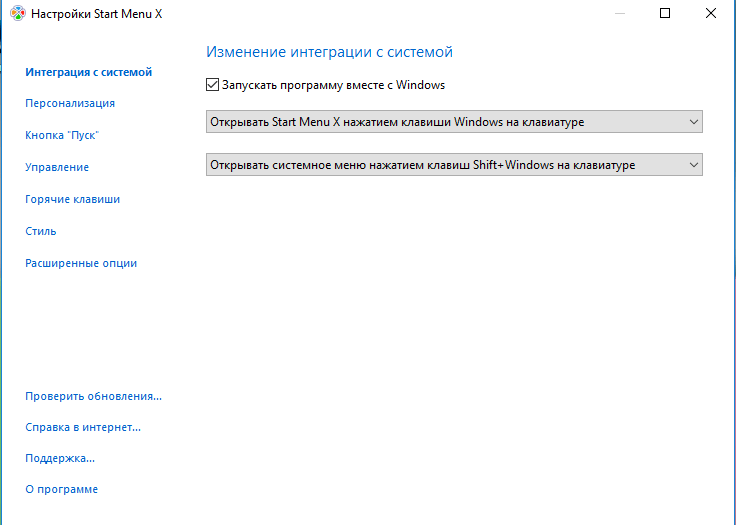Open the "Горячие клавиши" section
The image size is (736, 525).
(73, 199)
